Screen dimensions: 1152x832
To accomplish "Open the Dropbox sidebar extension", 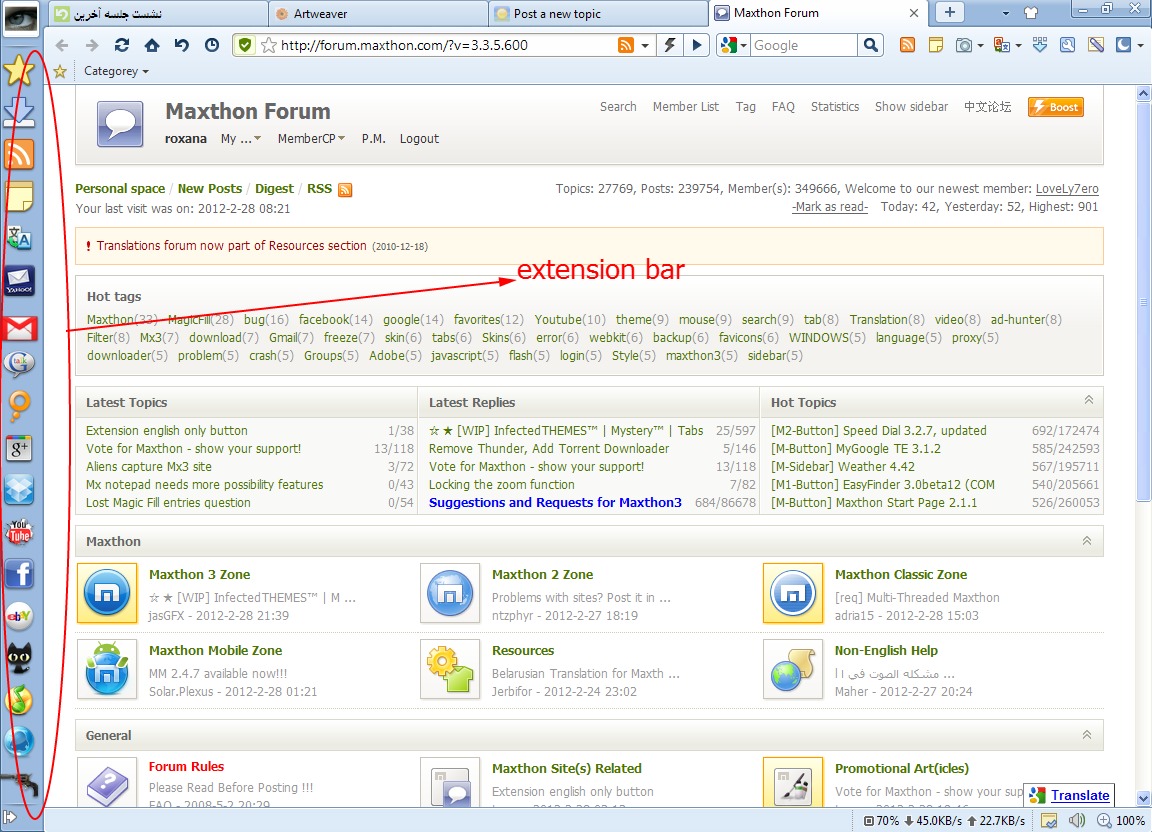I will [19, 490].
